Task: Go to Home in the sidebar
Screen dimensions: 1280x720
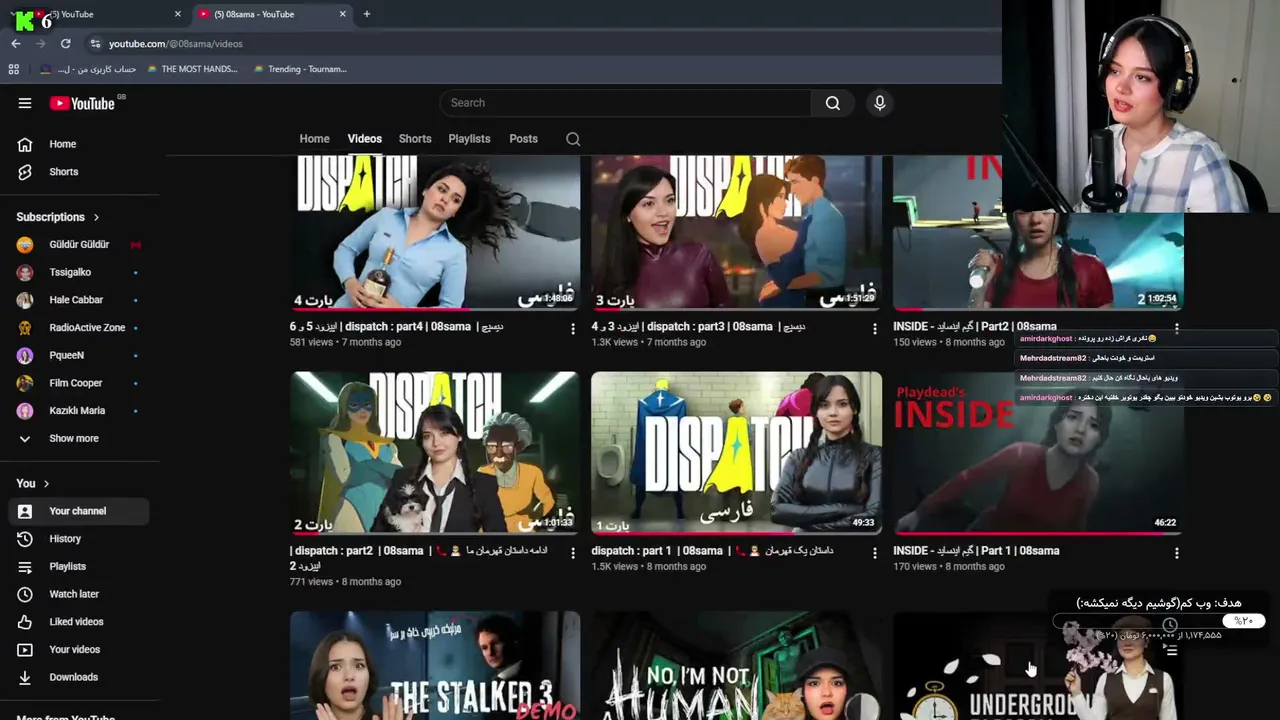Action: coord(79,144)
